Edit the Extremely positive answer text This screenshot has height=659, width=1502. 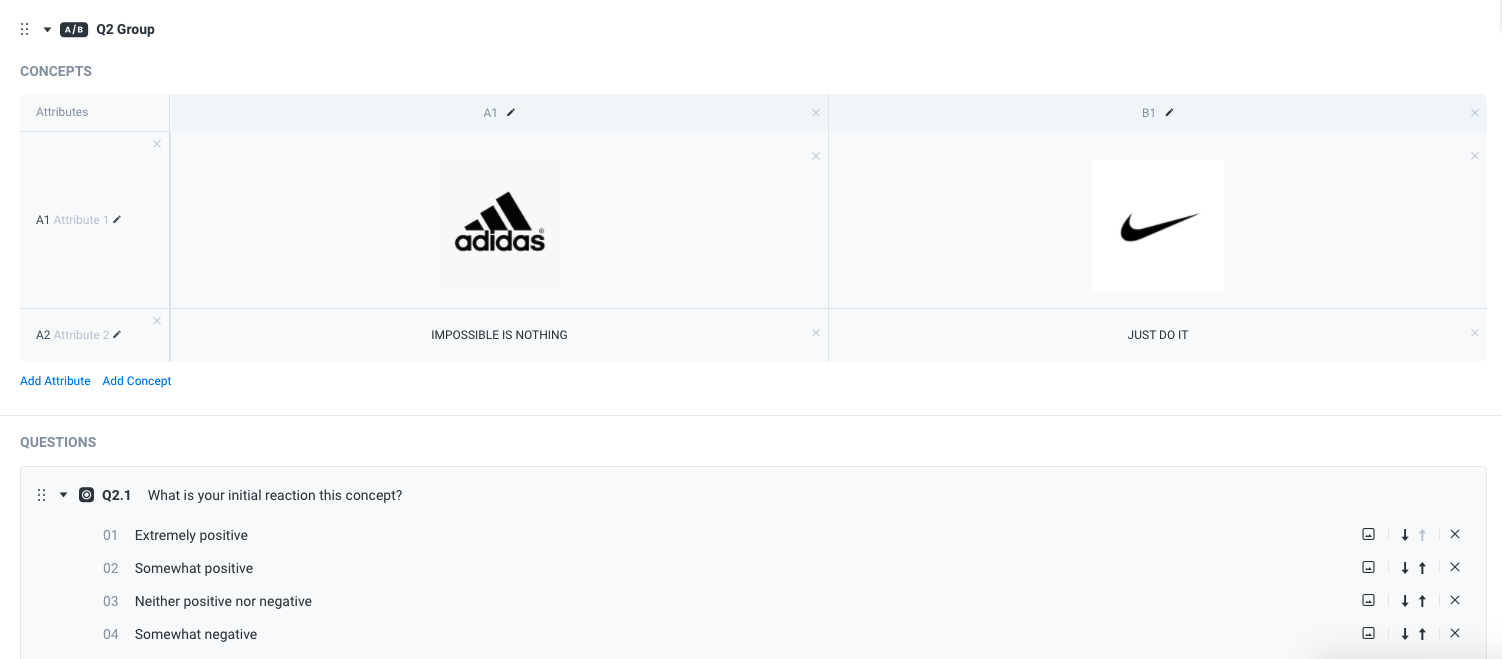coord(191,535)
